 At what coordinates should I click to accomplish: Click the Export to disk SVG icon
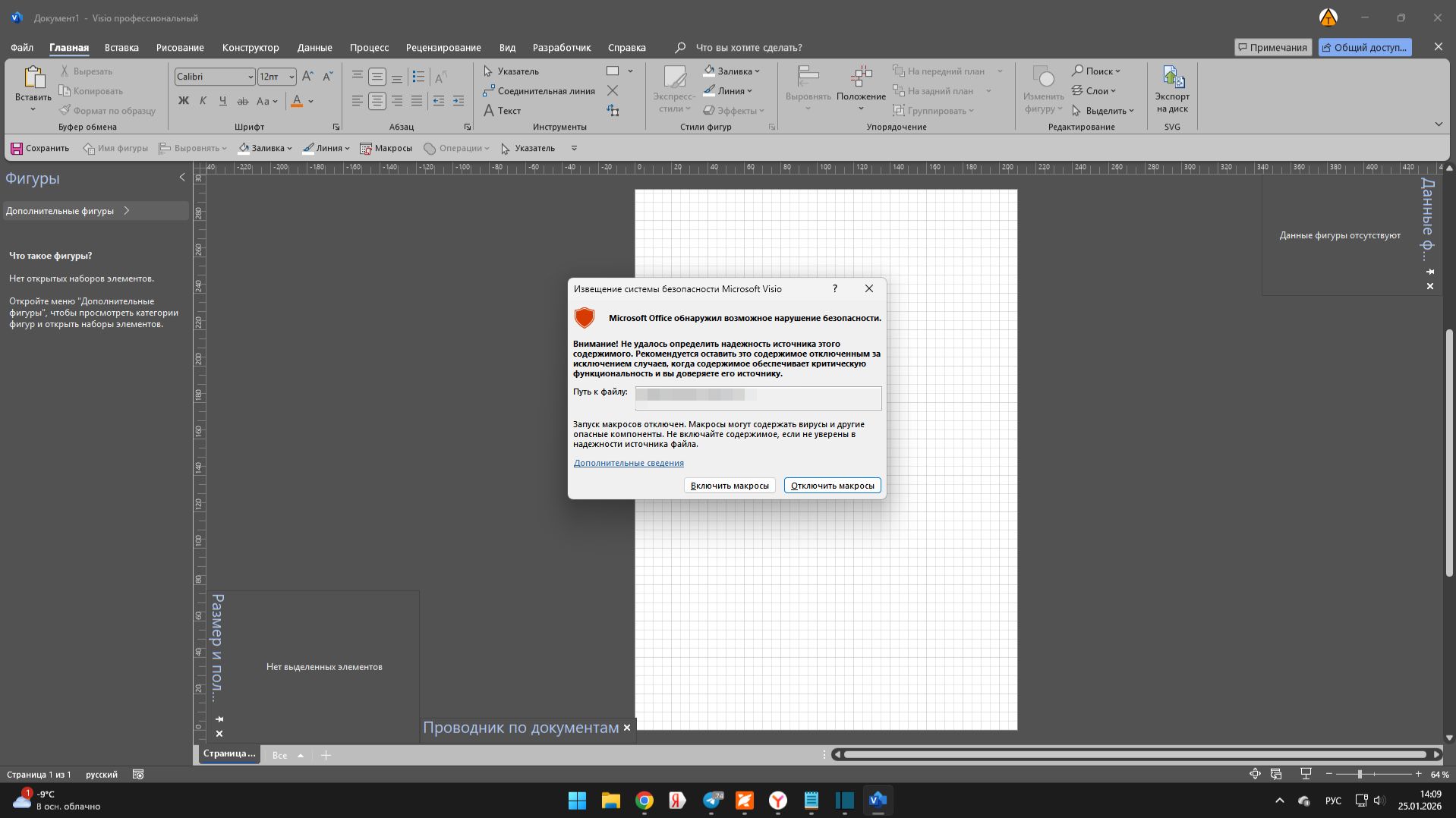coord(1171,78)
